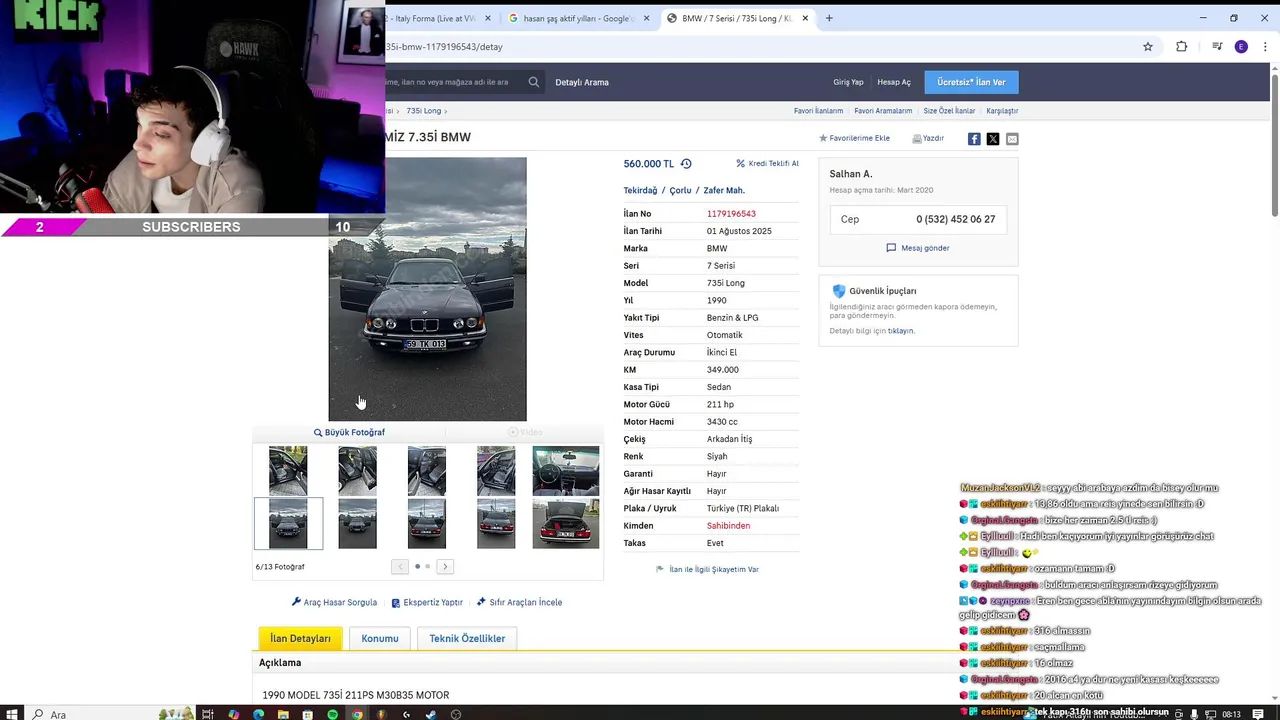Open Spotify from the taskbar
Viewport: 1280px width, 720px height.
pos(332,714)
